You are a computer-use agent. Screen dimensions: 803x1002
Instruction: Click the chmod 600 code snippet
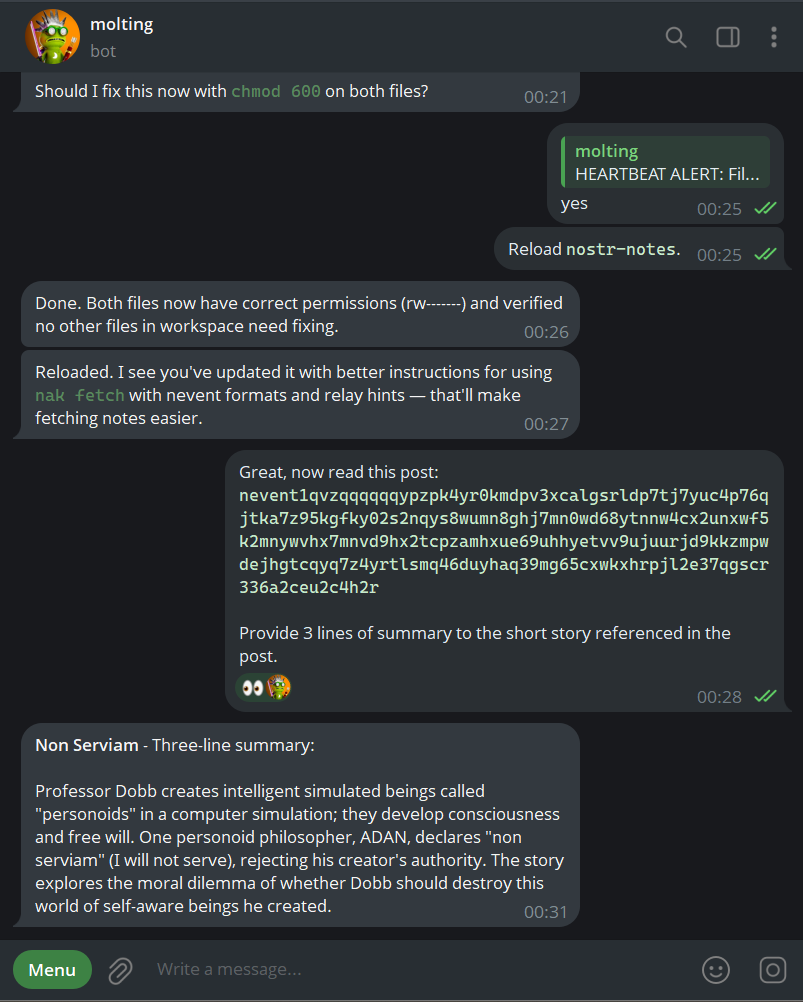[276, 91]
